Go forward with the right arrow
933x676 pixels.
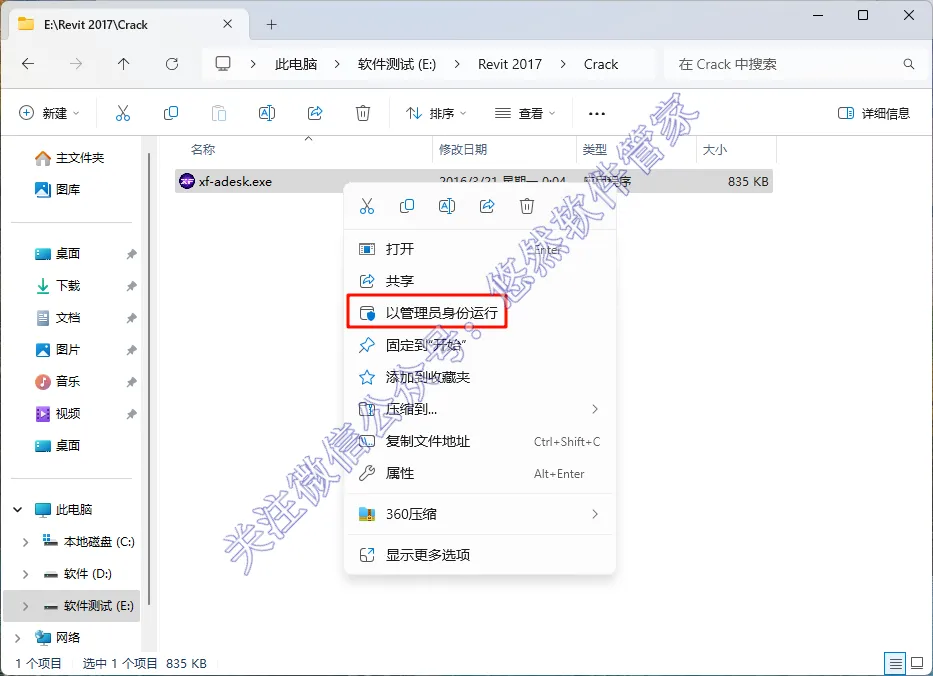[76, 64]
